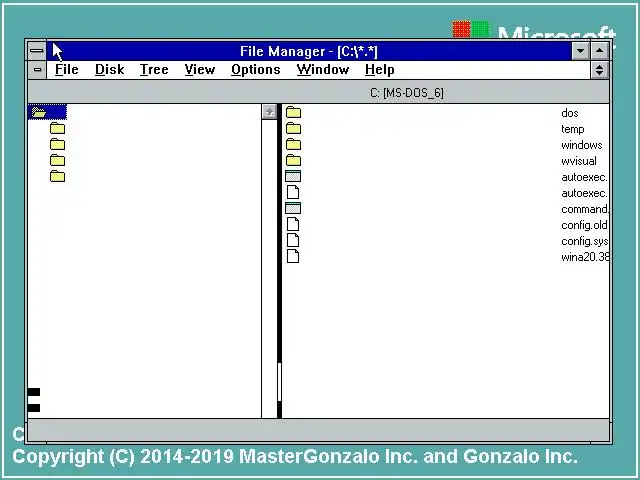Select the windows file name
The height and width of the screenshot is (480, 640).
pyautogui.click(x=582, y=145)
